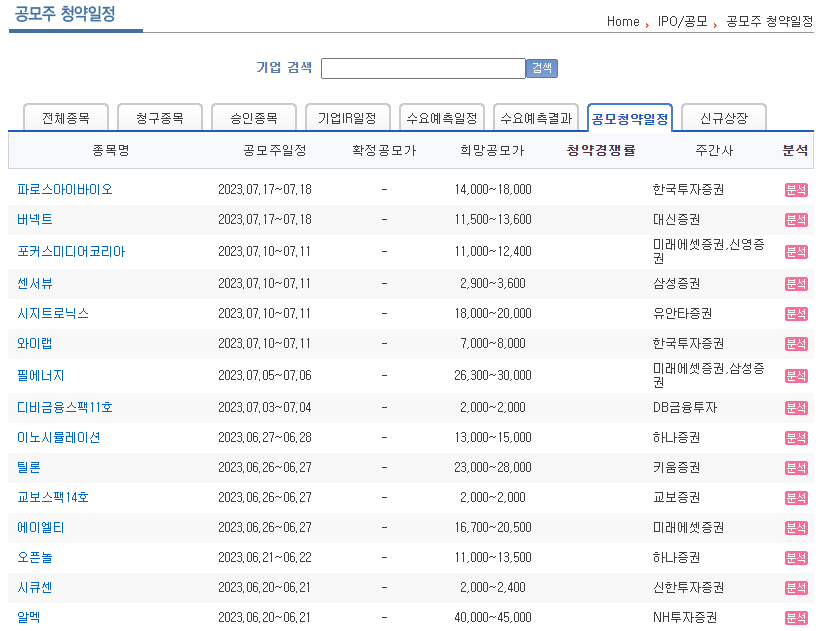Click 분석 next to 에이엘티
821x631 pixels.
tap(796, 527)
